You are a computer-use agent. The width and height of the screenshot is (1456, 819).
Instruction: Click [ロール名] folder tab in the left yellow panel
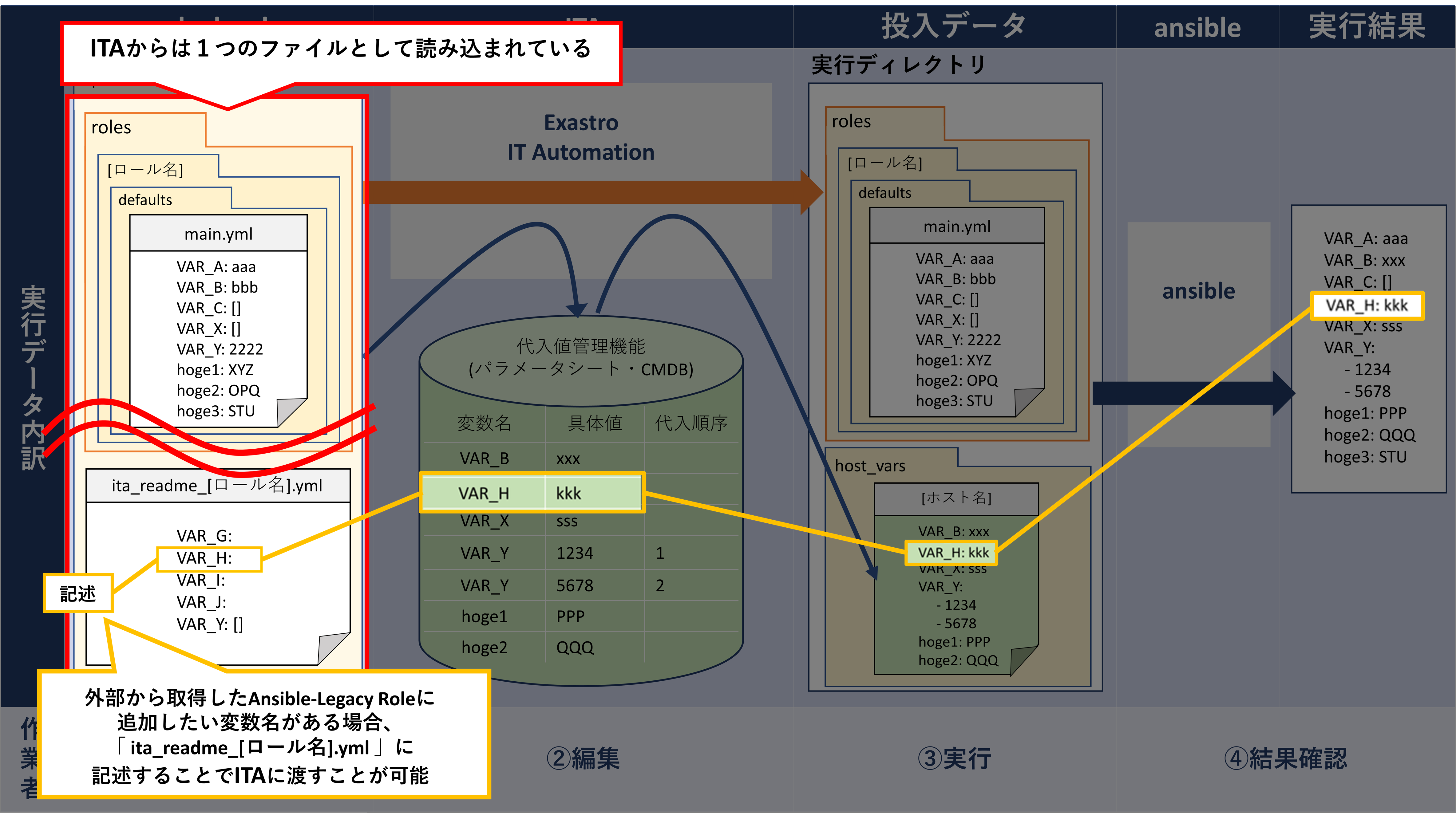tap(145, 169)
